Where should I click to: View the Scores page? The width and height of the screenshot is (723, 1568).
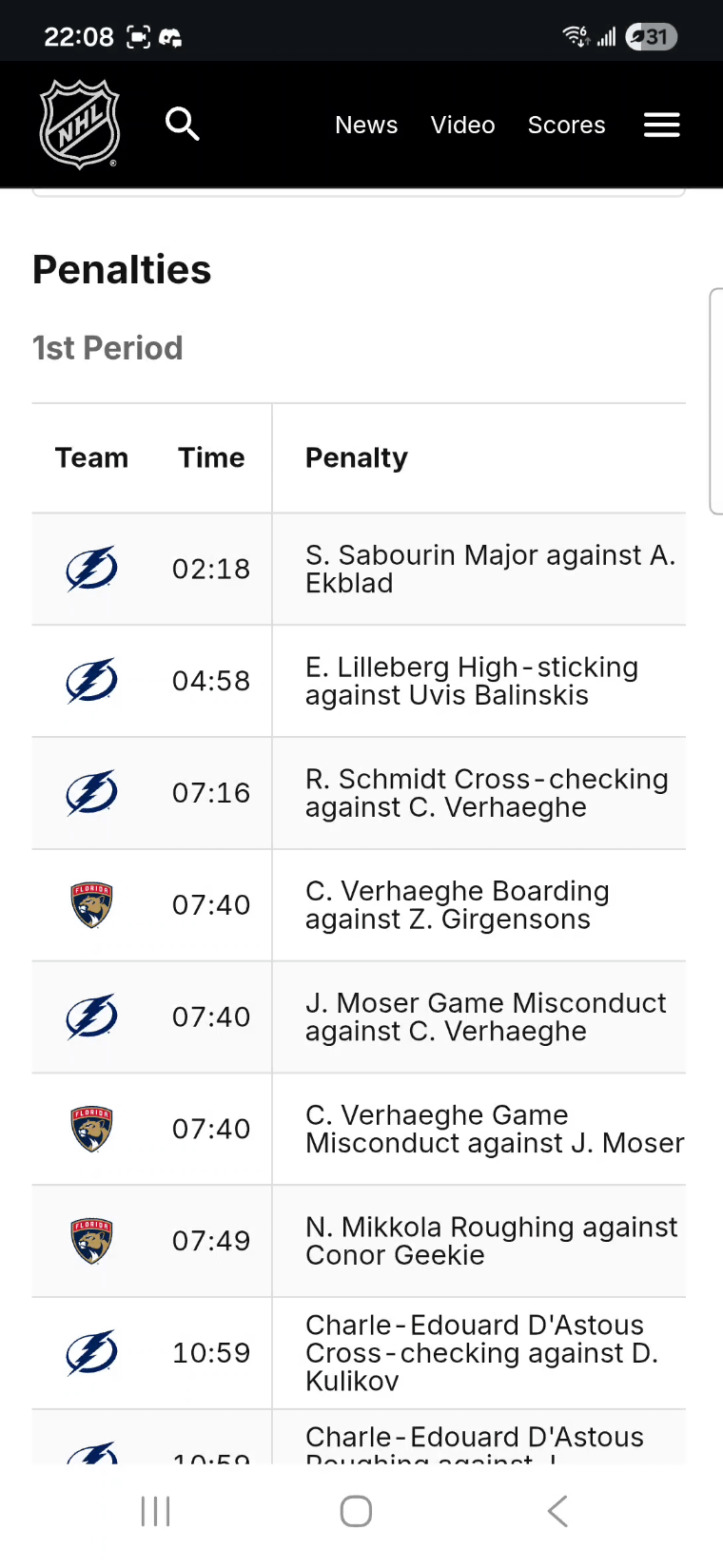tap(566, 125)
